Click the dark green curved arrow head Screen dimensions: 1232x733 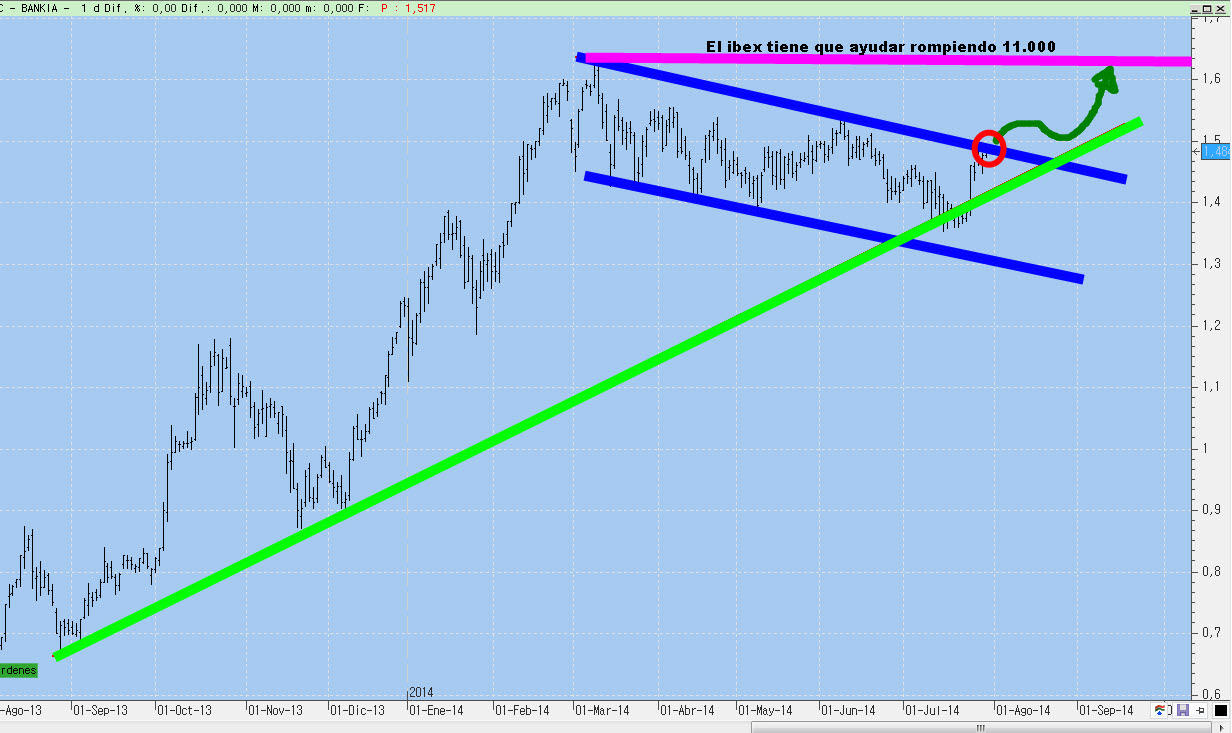point(1108,78)
